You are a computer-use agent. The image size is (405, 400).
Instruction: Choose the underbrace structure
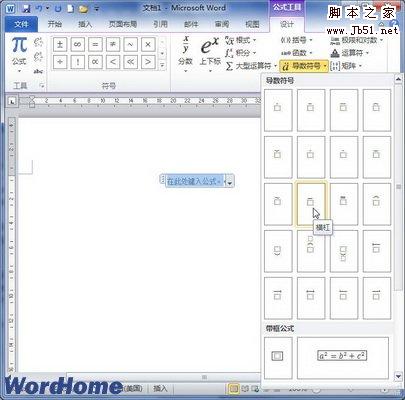click(278, 251)
